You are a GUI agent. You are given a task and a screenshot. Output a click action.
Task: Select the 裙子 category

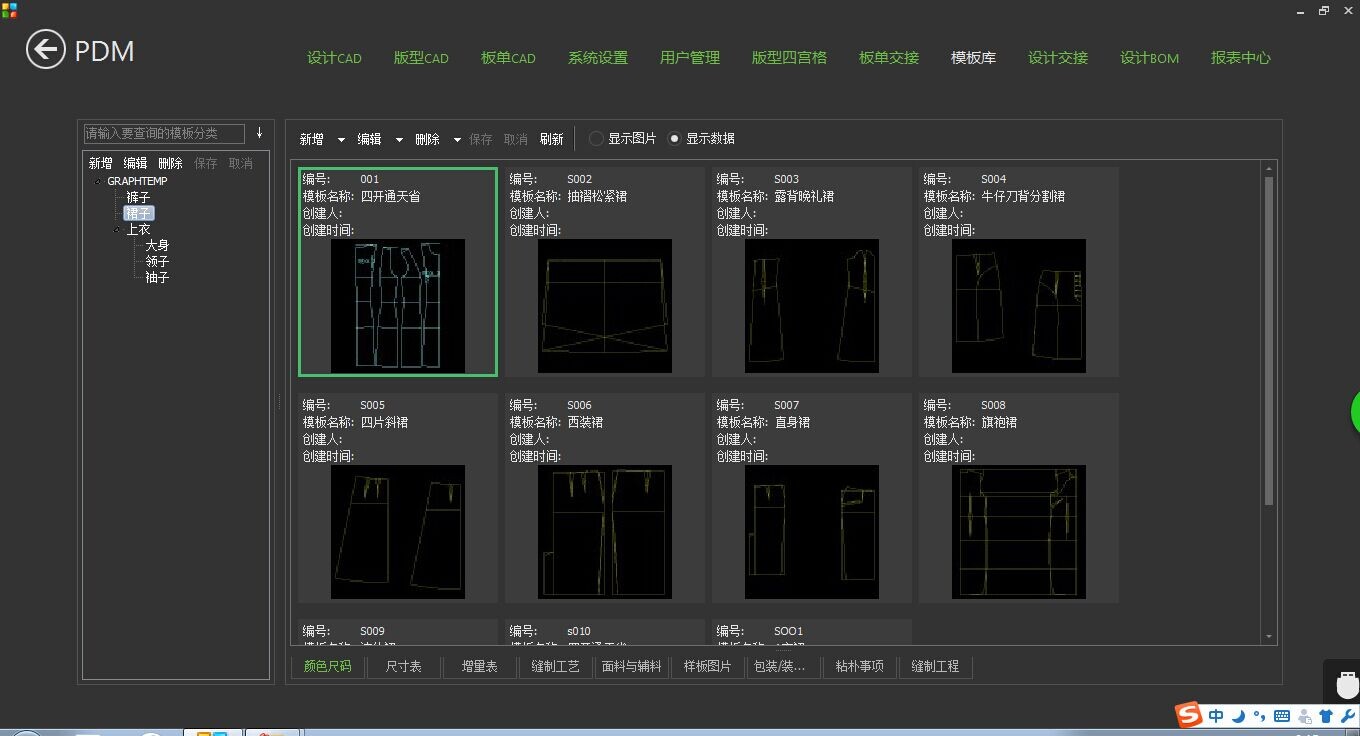[139, 214]
